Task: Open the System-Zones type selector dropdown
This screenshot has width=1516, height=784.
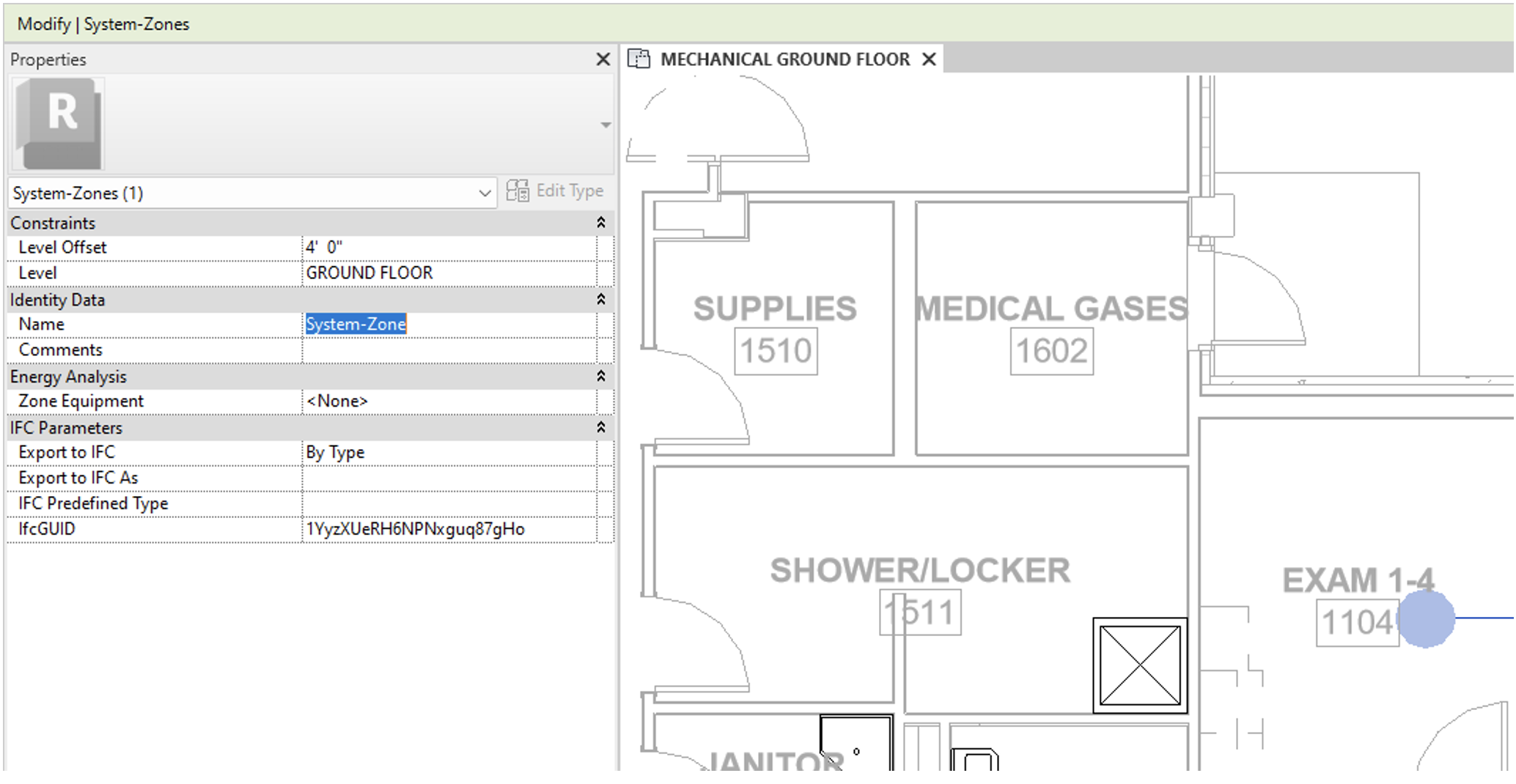Action: click(x=485, y=193)
